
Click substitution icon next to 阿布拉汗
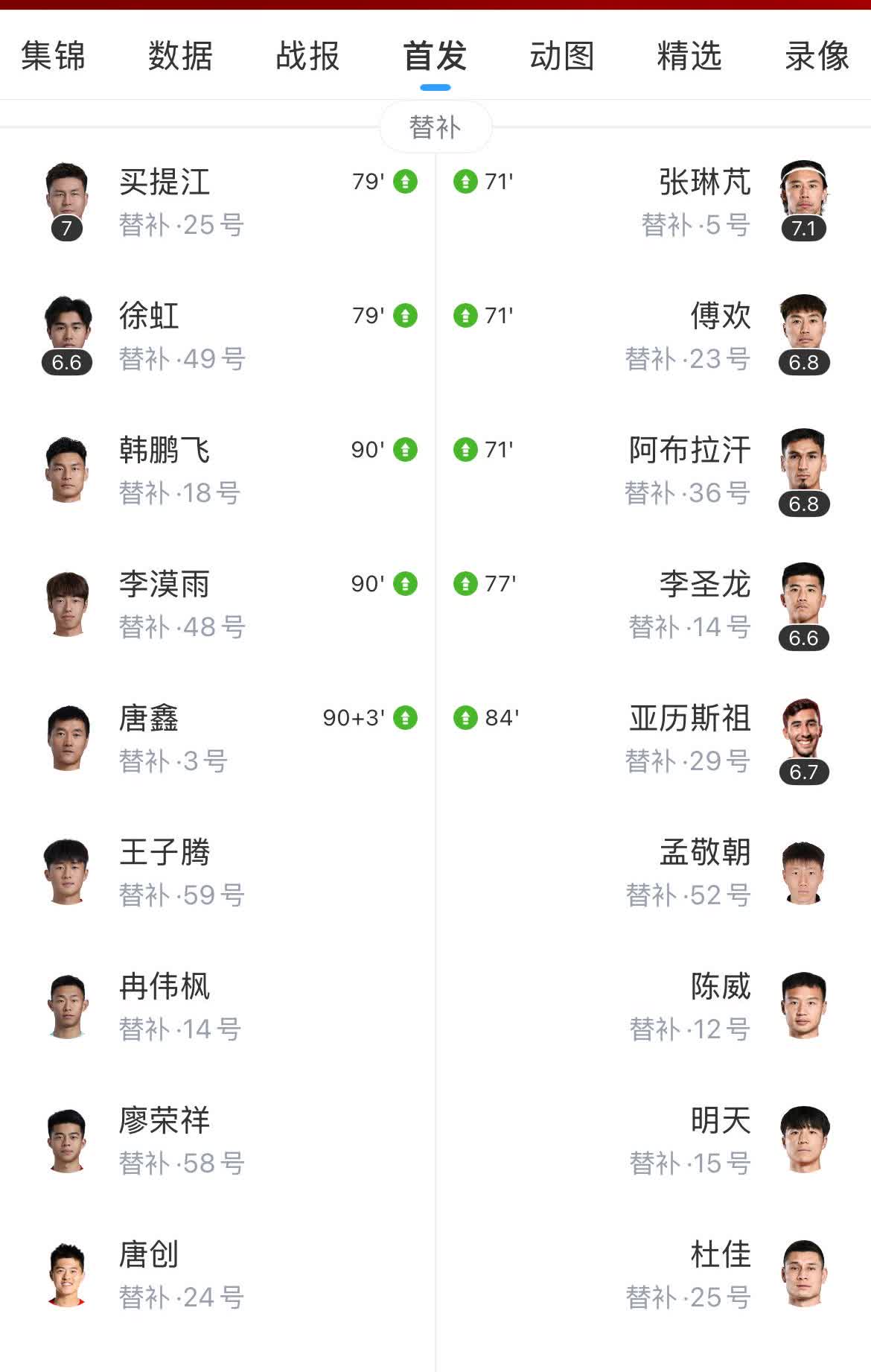465,450
